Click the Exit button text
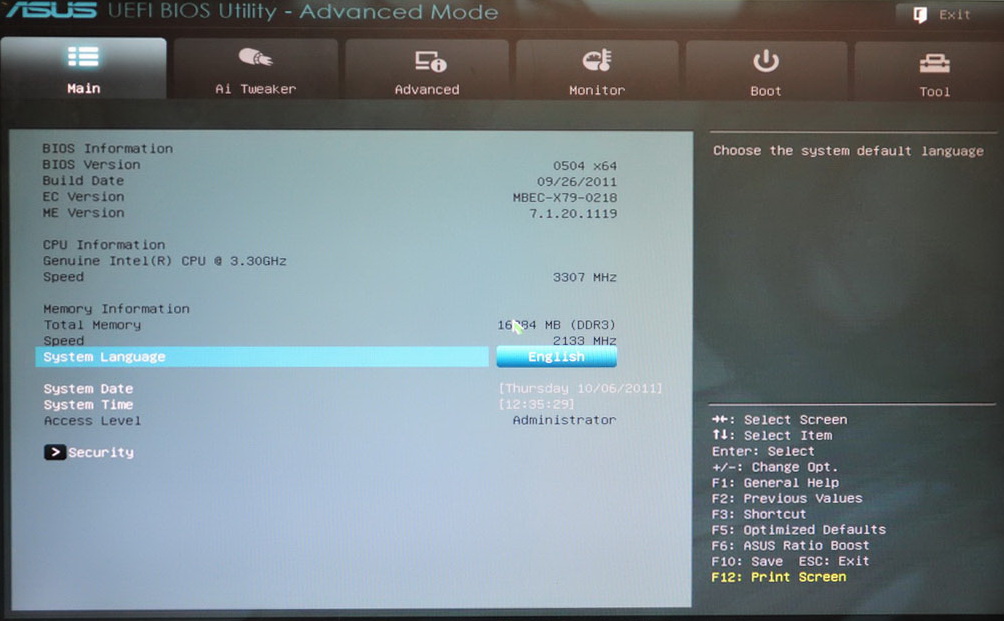This screenshot has height=621, width=1004. (x=955, y=15)
